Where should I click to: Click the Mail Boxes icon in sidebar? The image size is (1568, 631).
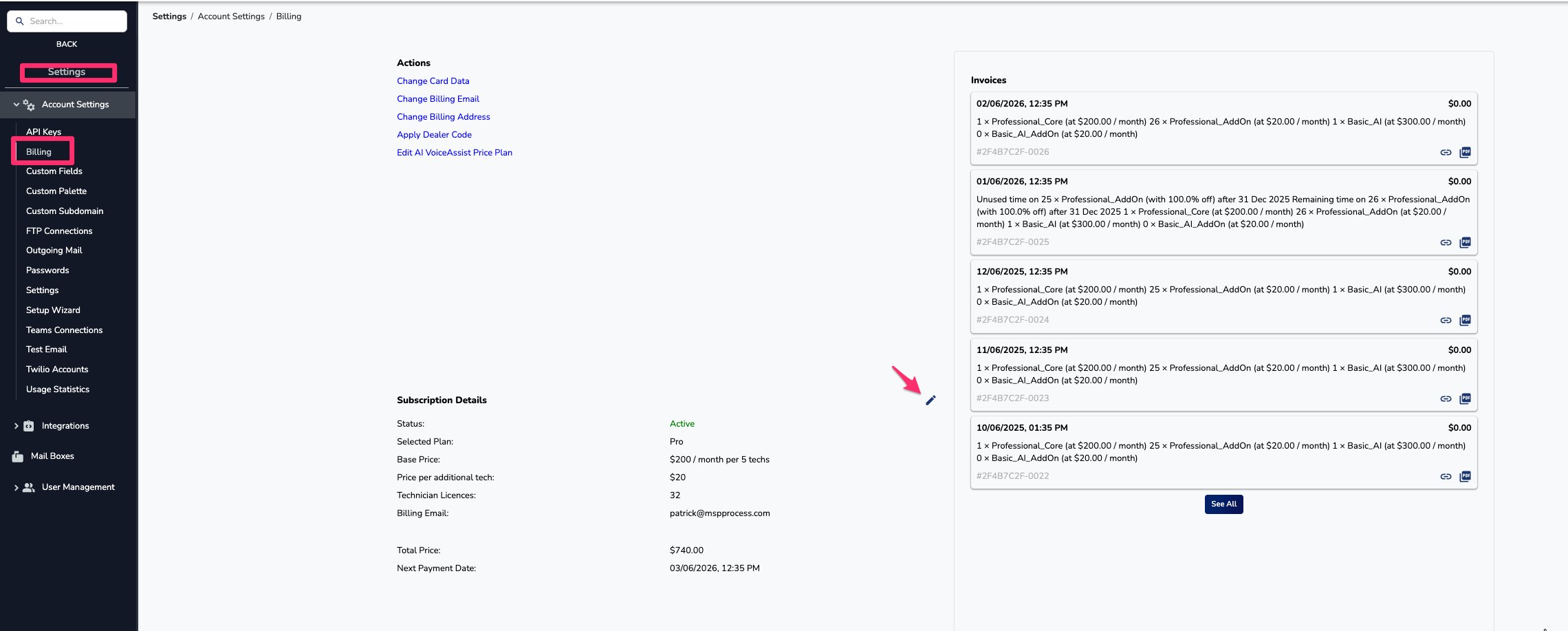[x=18, y=456]
